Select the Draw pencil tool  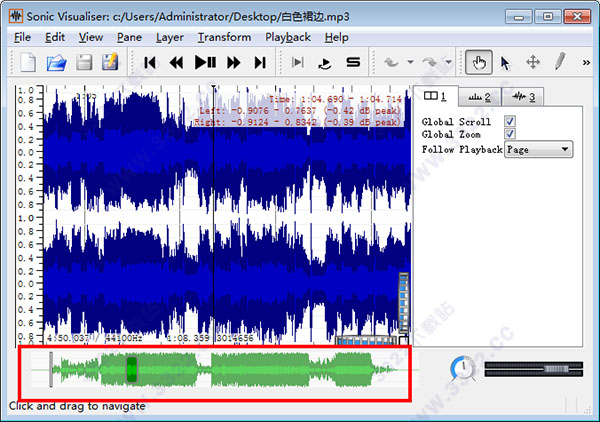click(x=560, y=62)
